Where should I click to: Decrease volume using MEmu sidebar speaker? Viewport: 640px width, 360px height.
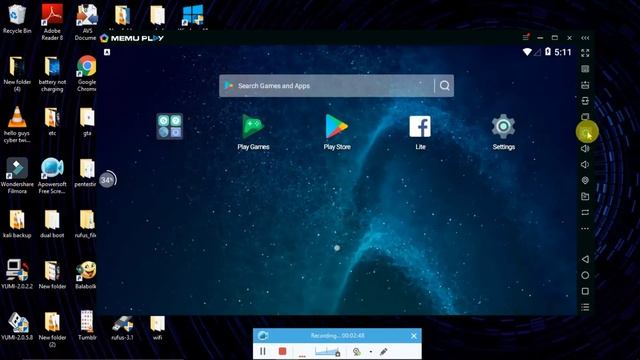coord(585,164)
